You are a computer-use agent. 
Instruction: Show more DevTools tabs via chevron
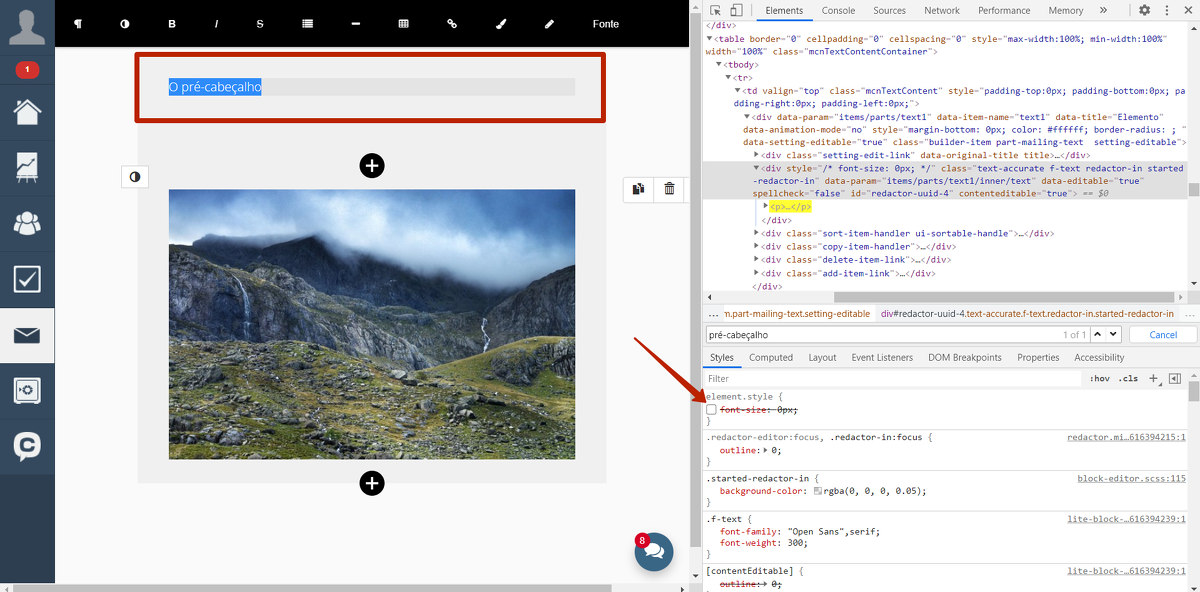click(1103, 11)
